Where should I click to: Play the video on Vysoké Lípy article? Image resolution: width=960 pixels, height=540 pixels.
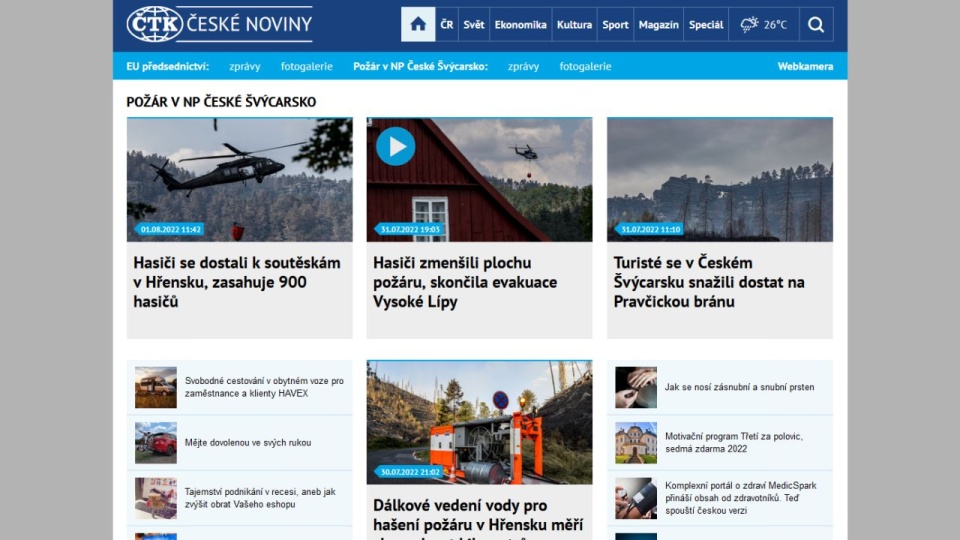click(396, 146)
